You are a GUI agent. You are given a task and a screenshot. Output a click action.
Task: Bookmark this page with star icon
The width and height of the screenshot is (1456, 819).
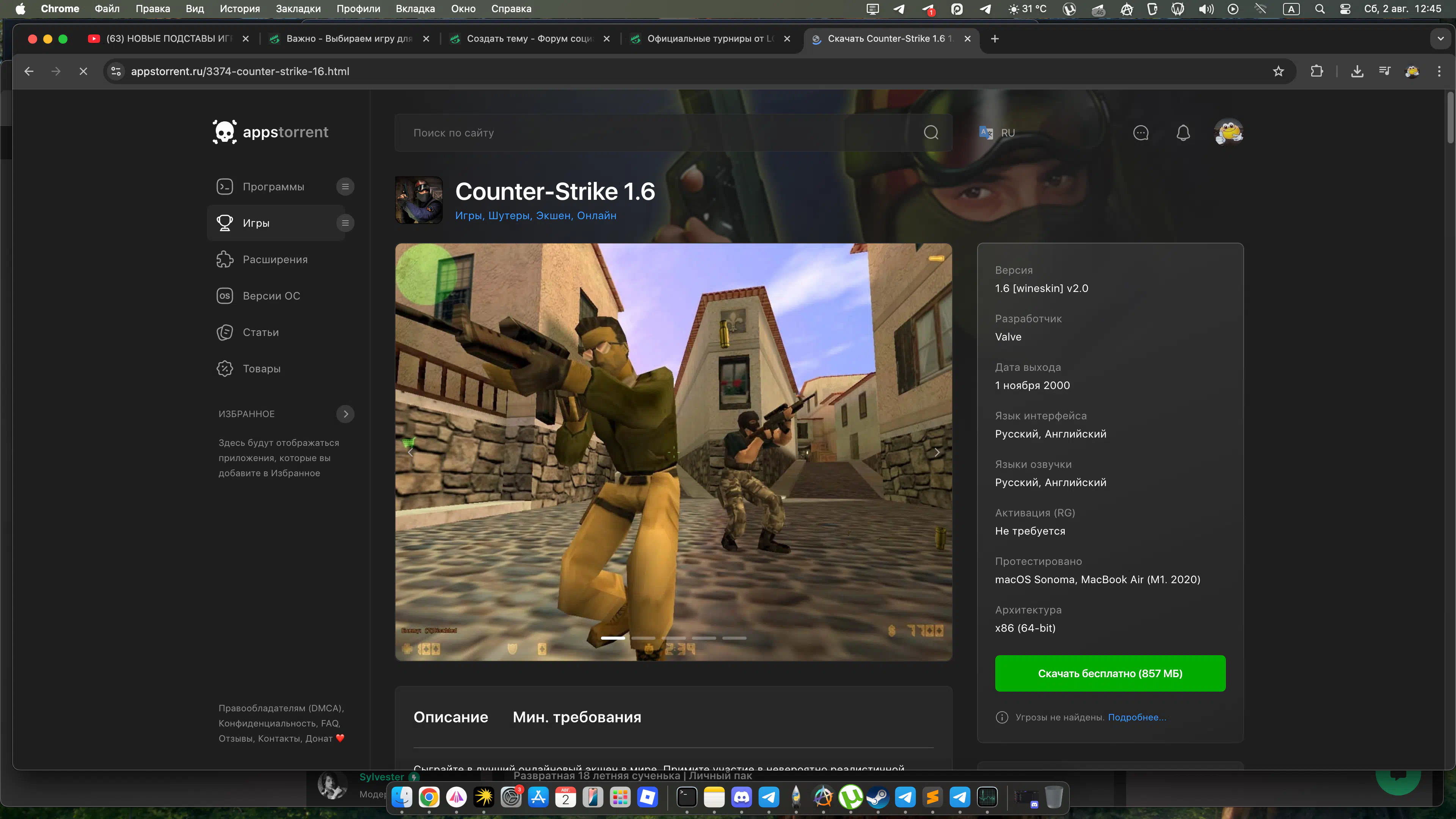(x=1278, y=71)
